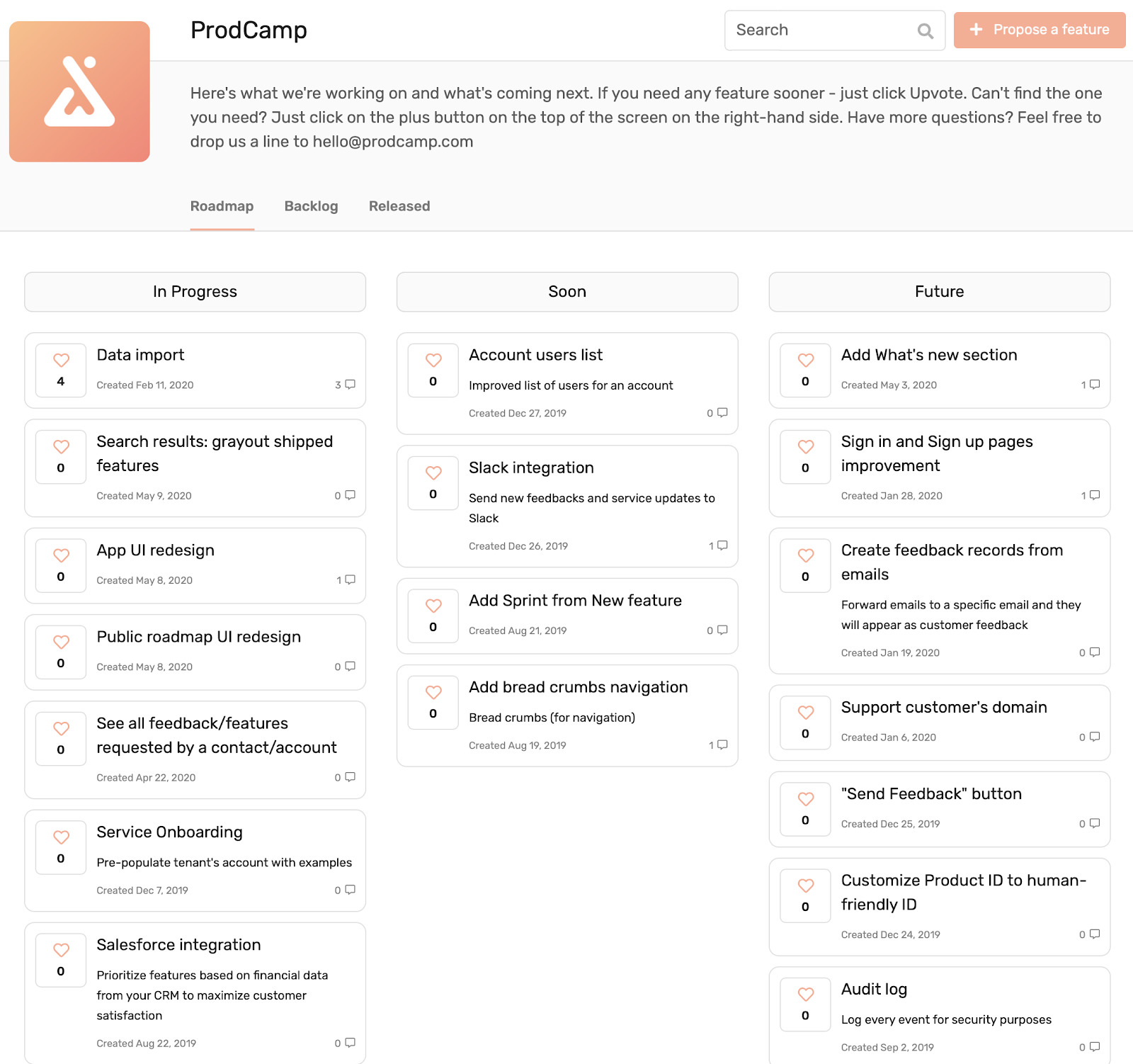Open Public roadmap UI redesign title
The image size is (1133, 1064).
pyautogui.click(x=198, y=637)
